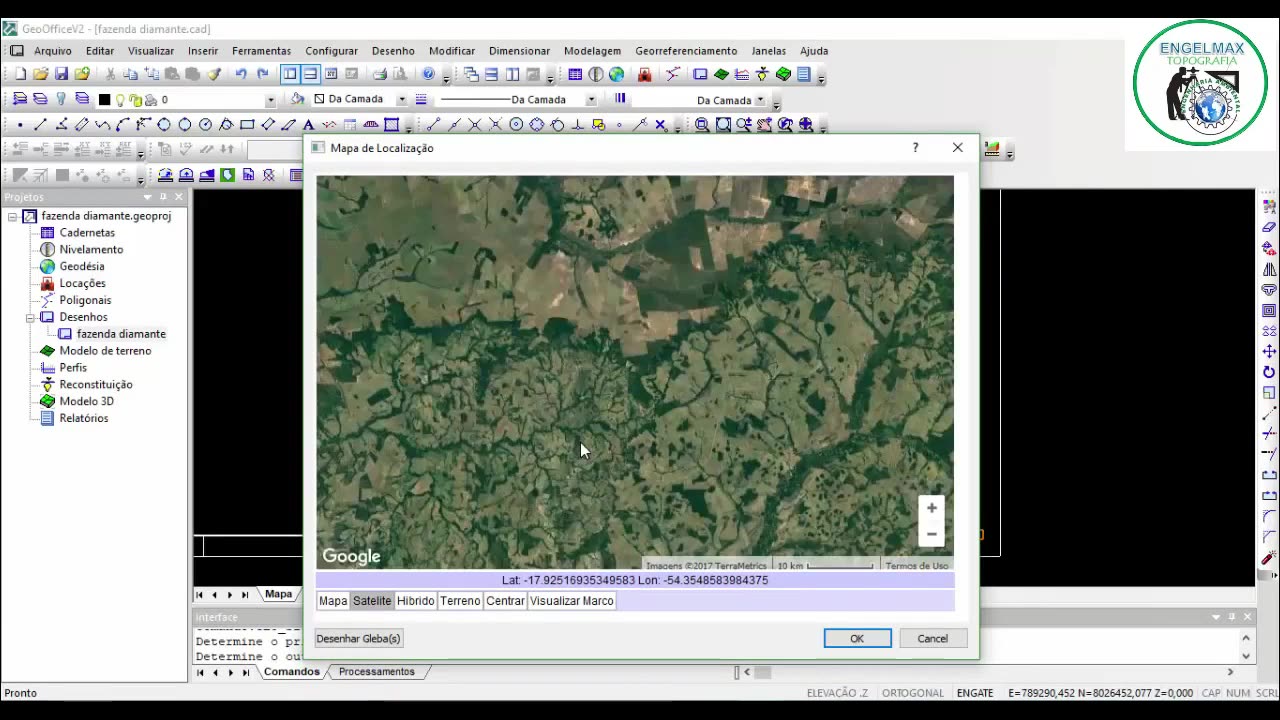Click the Geodésia globe icon in the toolbar
The image size is (1280, 720).
tap(617, 74)
